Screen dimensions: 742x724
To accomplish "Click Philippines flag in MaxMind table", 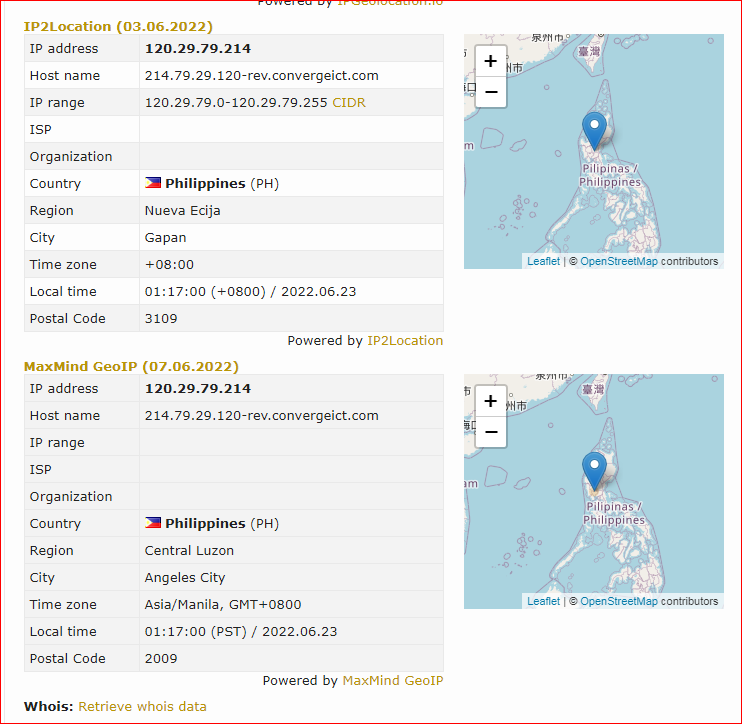I will pyautogui.click(x=153, y=522).
